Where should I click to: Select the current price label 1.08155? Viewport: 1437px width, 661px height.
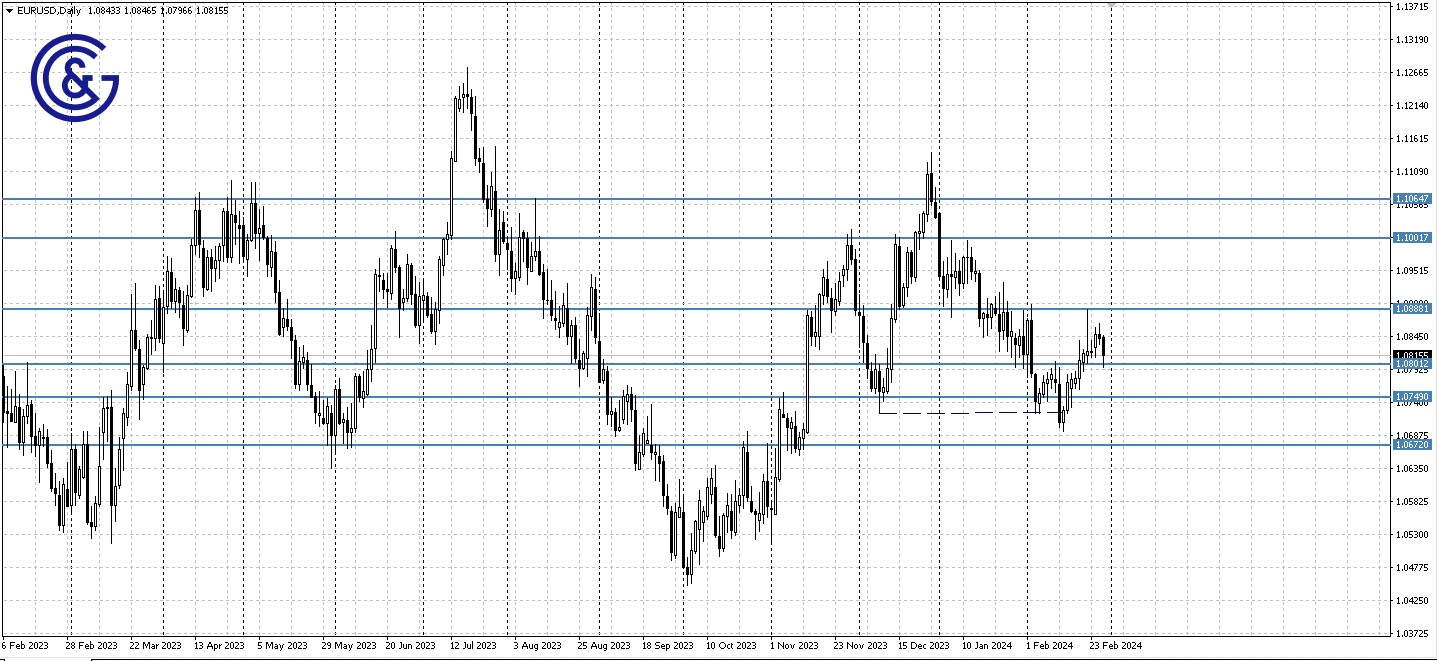pyautogui.click(x=1416, y=354)
